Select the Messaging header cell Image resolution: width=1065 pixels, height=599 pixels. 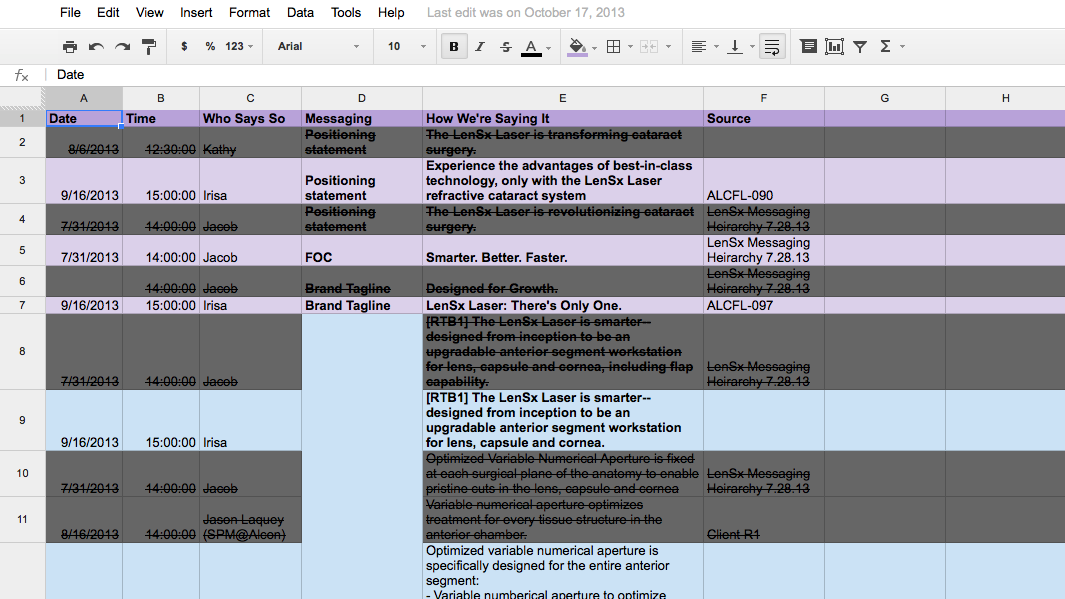pyautogui.click(x=361, y=118)
